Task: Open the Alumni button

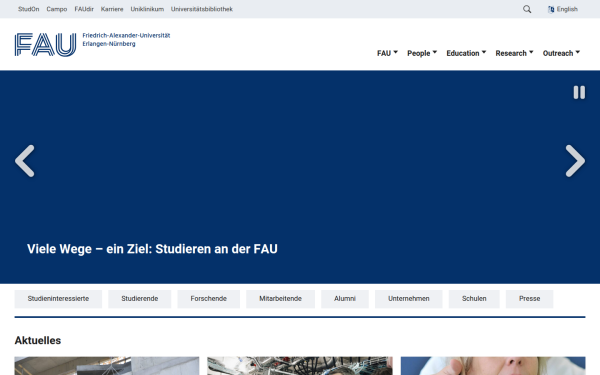Action: [345, 299]
